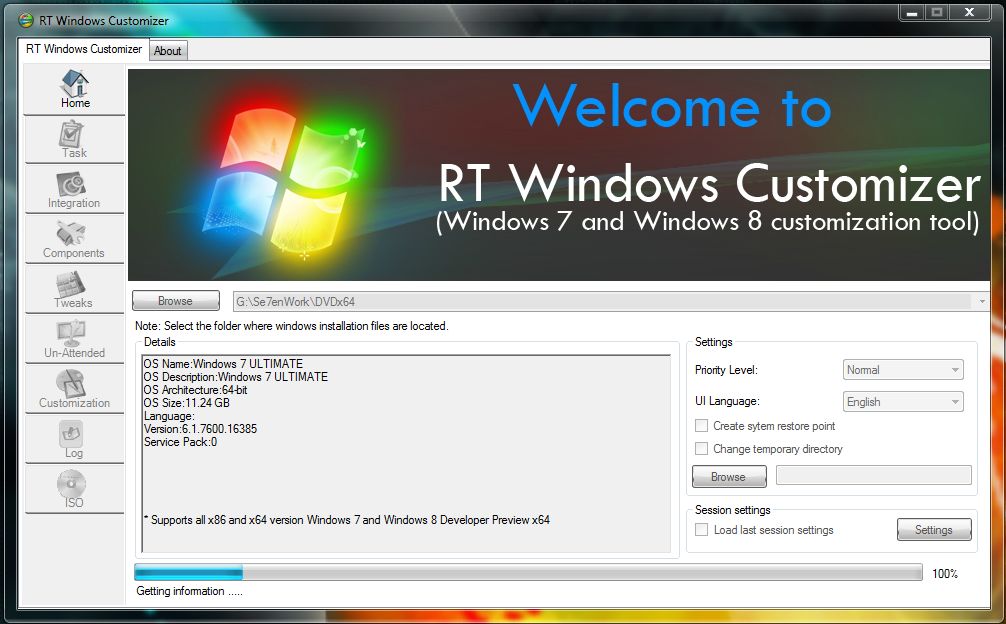Click the note about selecting the installation folder
This screenshot has height=624, width=1006.
292,326
